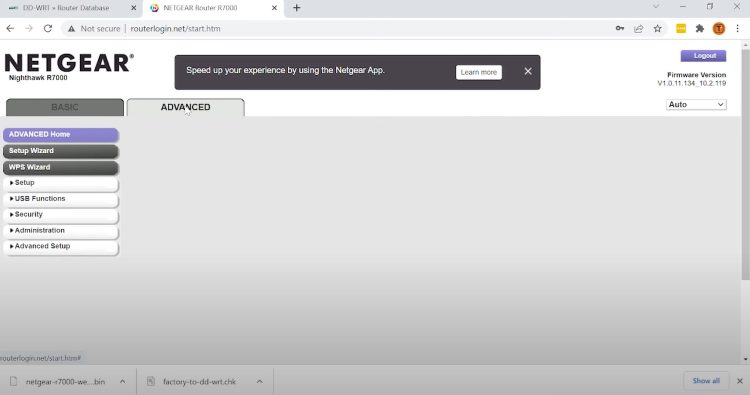Viewport: 750px width, 395px height.
Task: Open options for netgear-r7000 .bin download
Action: point(122,382)
